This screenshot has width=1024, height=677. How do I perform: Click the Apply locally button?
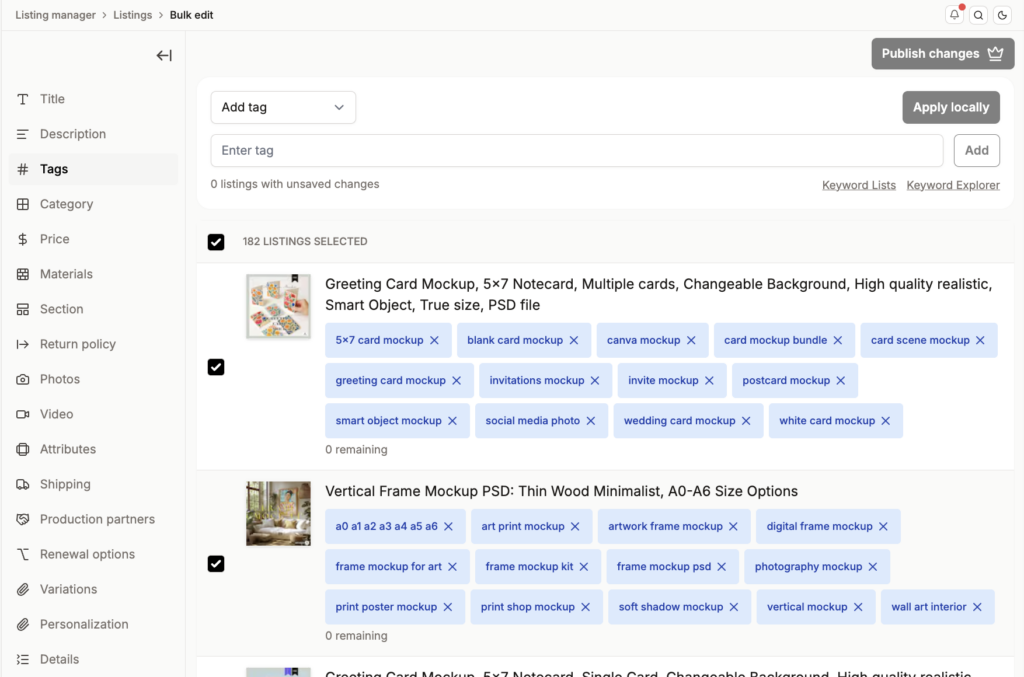pyautogui.click(x=951, y=107)
